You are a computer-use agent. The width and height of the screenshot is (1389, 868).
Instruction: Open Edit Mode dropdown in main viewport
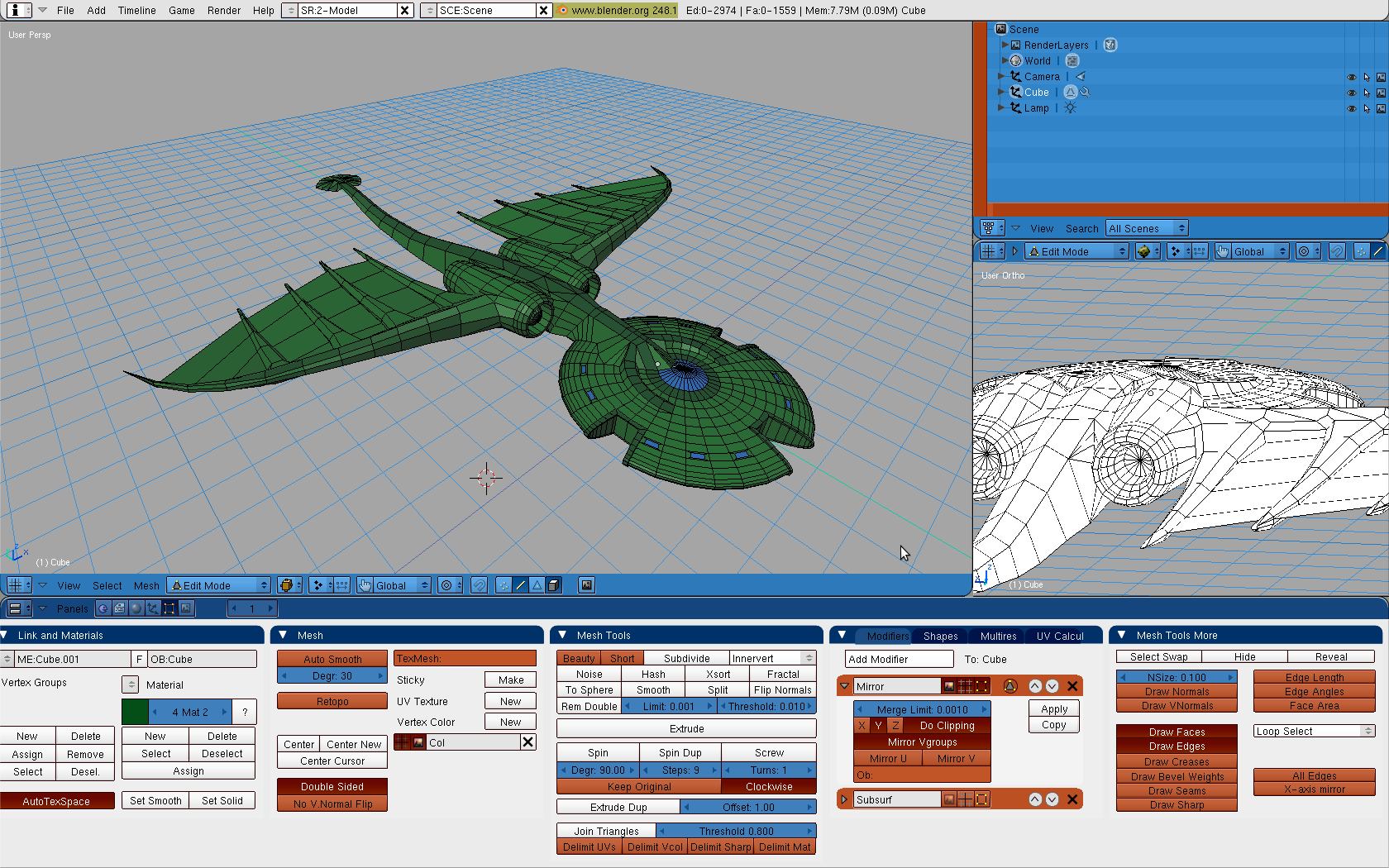point(219,585)
